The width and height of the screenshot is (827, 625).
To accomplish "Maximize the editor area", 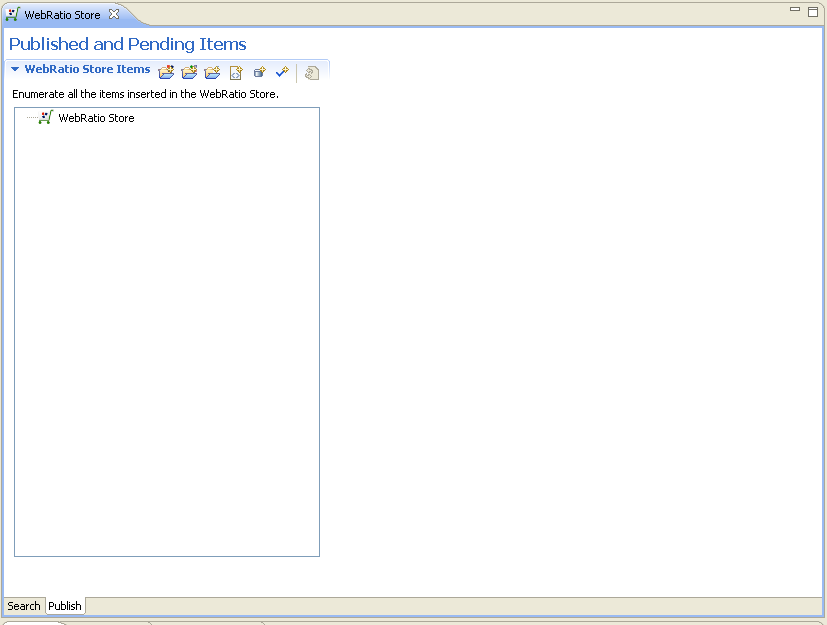I will pos(813,12).
